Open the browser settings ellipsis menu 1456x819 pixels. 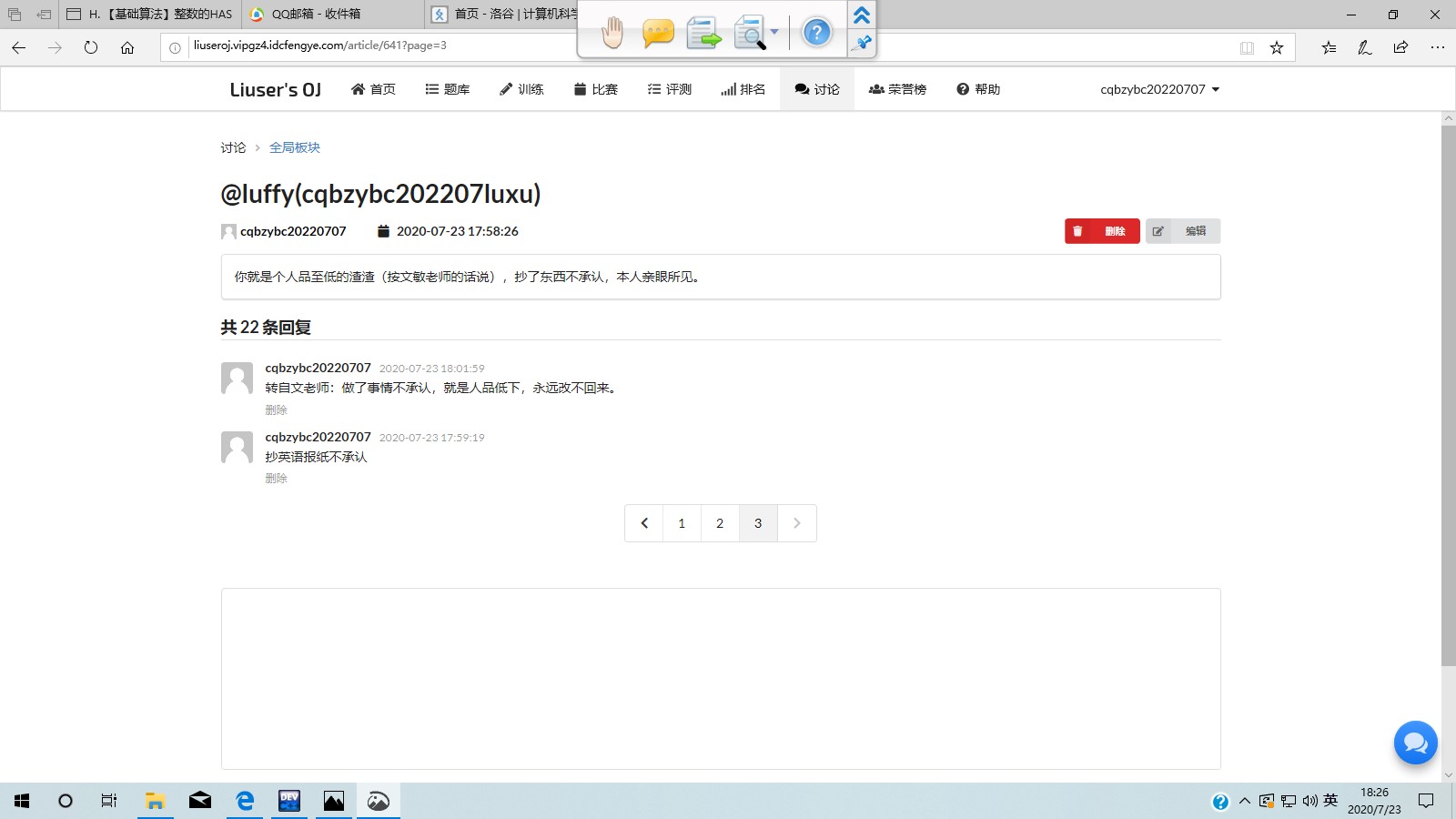pyautogui.click(x=1437, y=47)
